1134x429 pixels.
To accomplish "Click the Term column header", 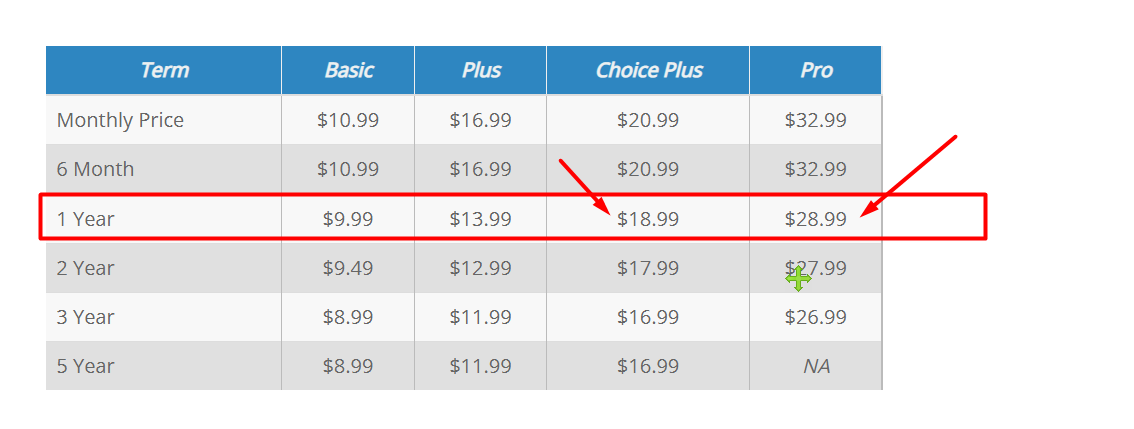I will [x=164, y=70].
